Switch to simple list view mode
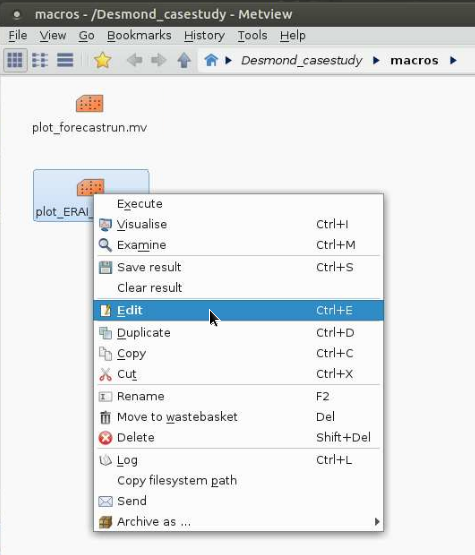This screenshot has height=555, width=475. pyautogui.click(x=40, y=60)
